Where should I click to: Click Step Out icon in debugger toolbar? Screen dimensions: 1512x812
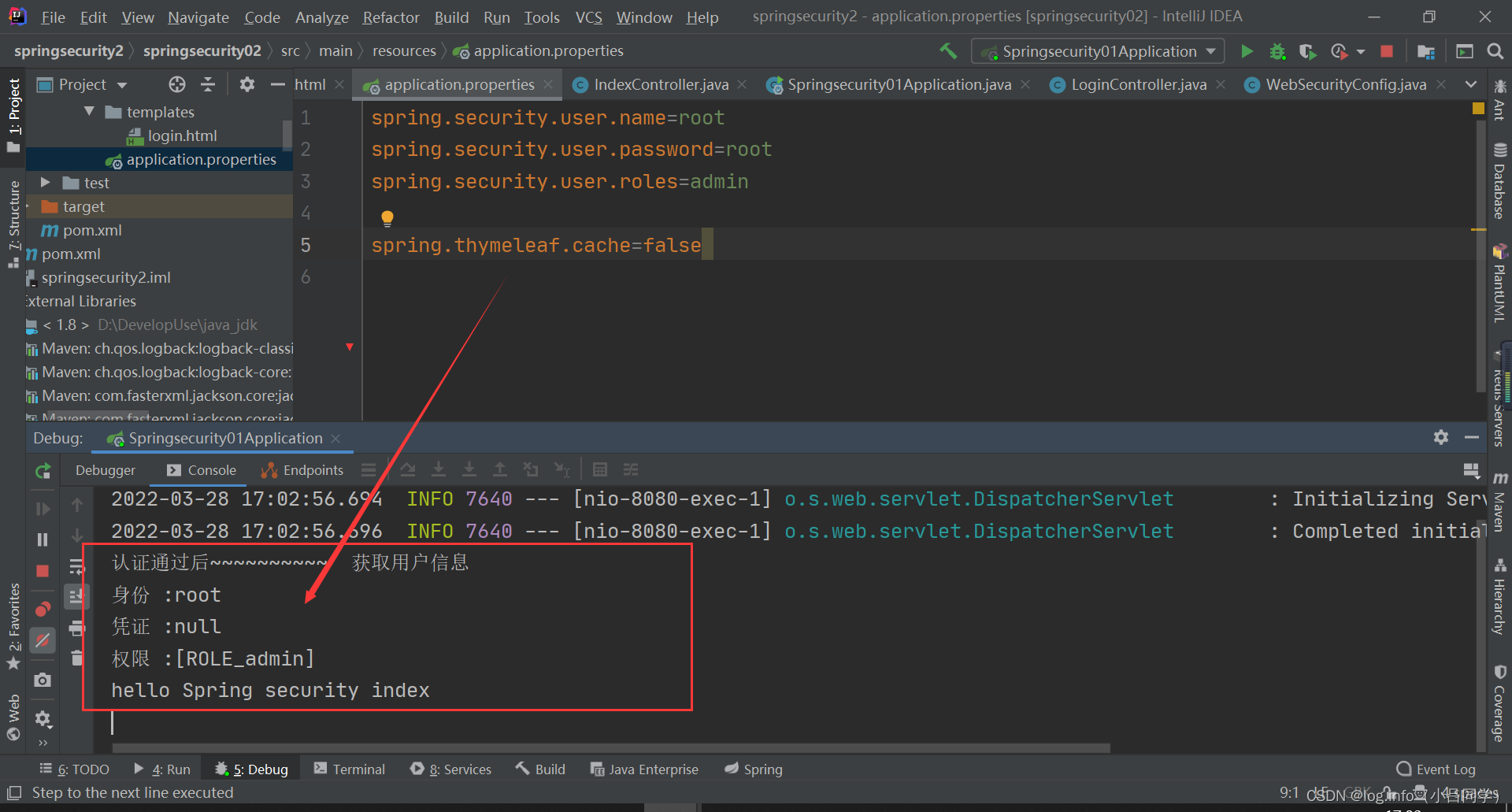[500, 470]
